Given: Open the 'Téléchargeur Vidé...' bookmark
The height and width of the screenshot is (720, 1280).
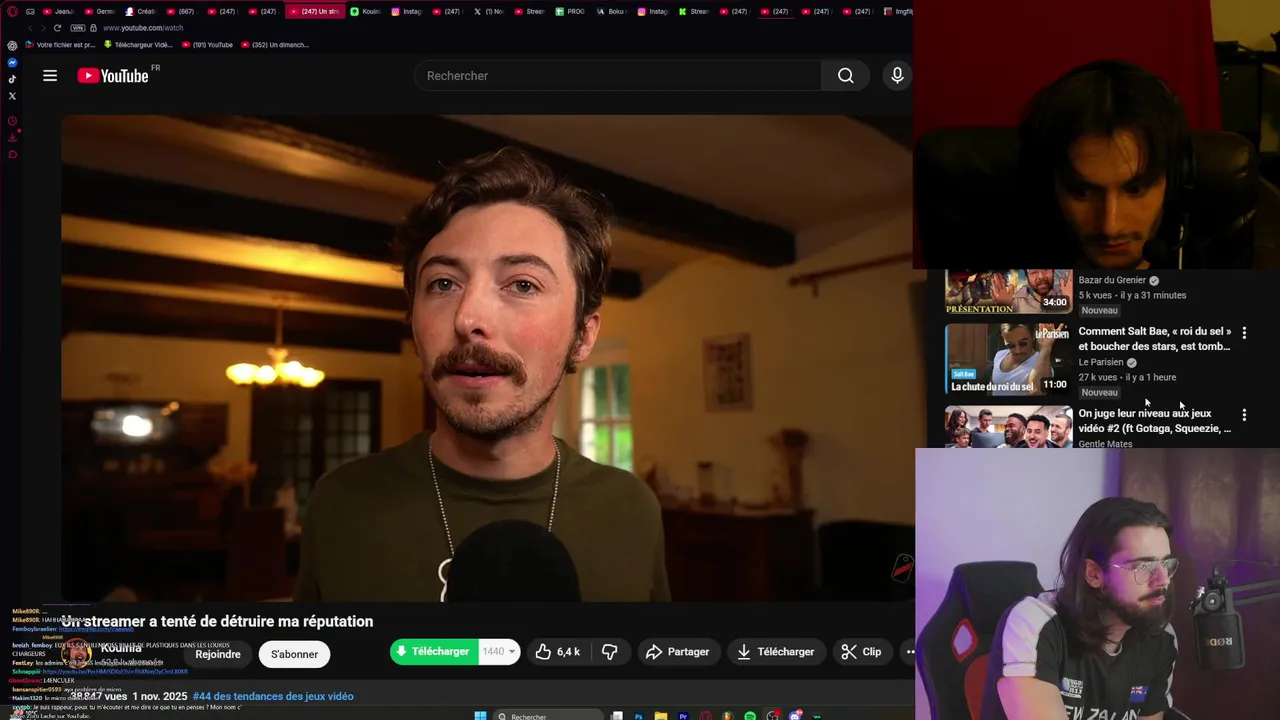Looking at the screenshot, I should click(x=138, y=45).
